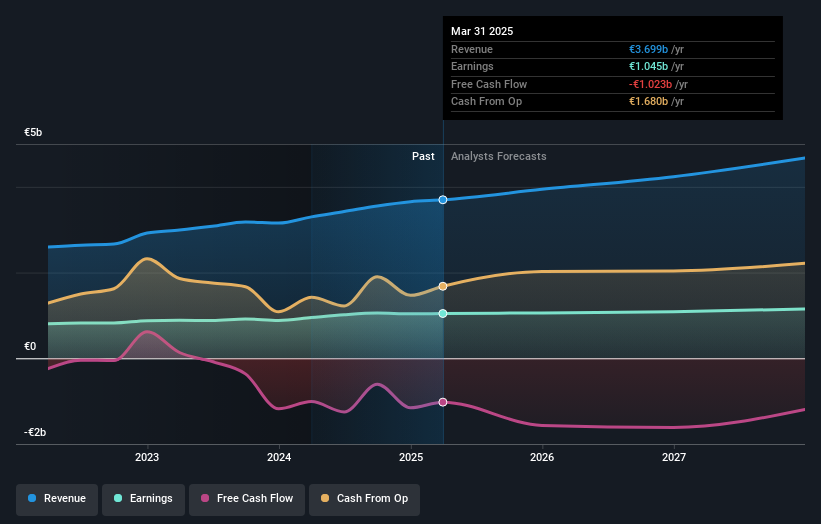The width and height of the screenshot is (821, 524).
Task: Click the -€2b y-axis label
Action: coord(35,432)
